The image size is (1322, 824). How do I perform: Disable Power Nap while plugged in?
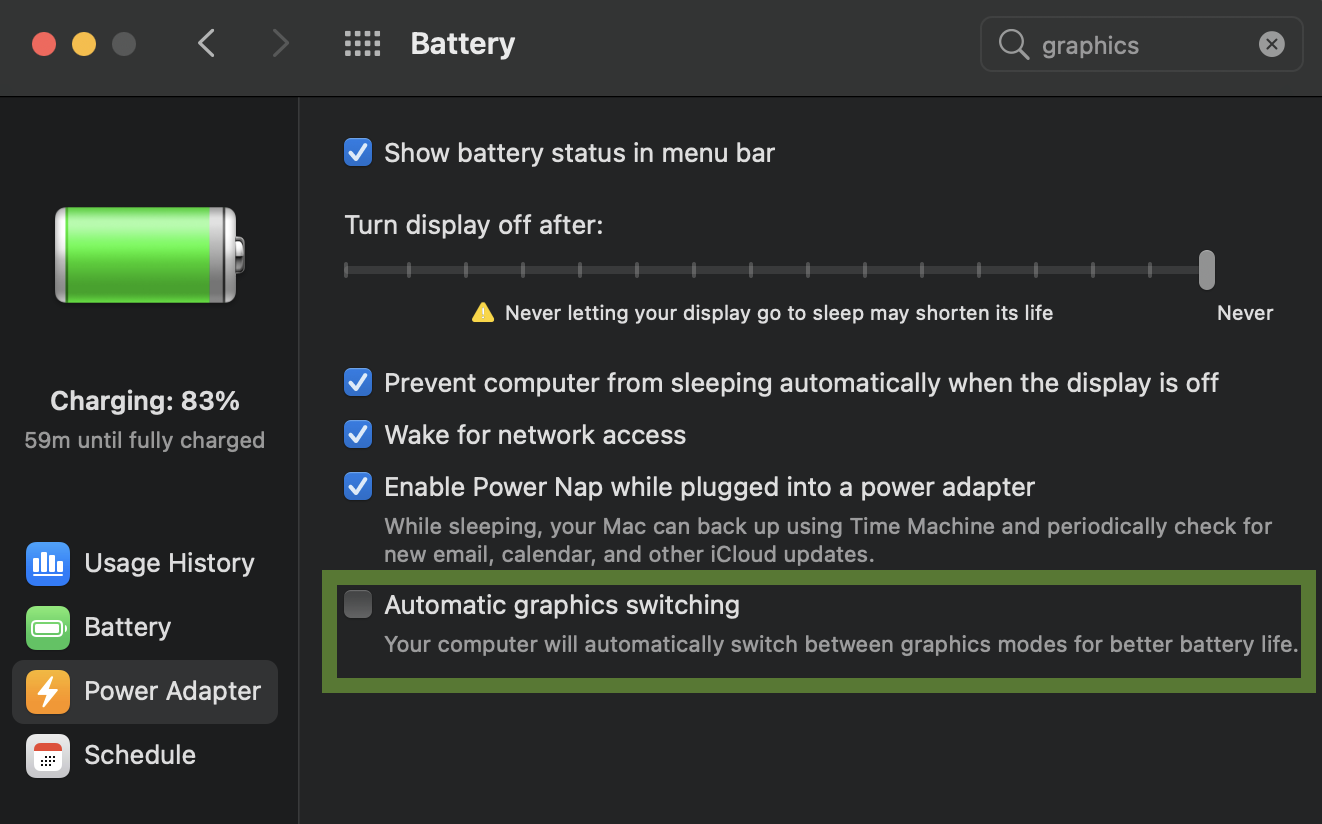point(358,486)
